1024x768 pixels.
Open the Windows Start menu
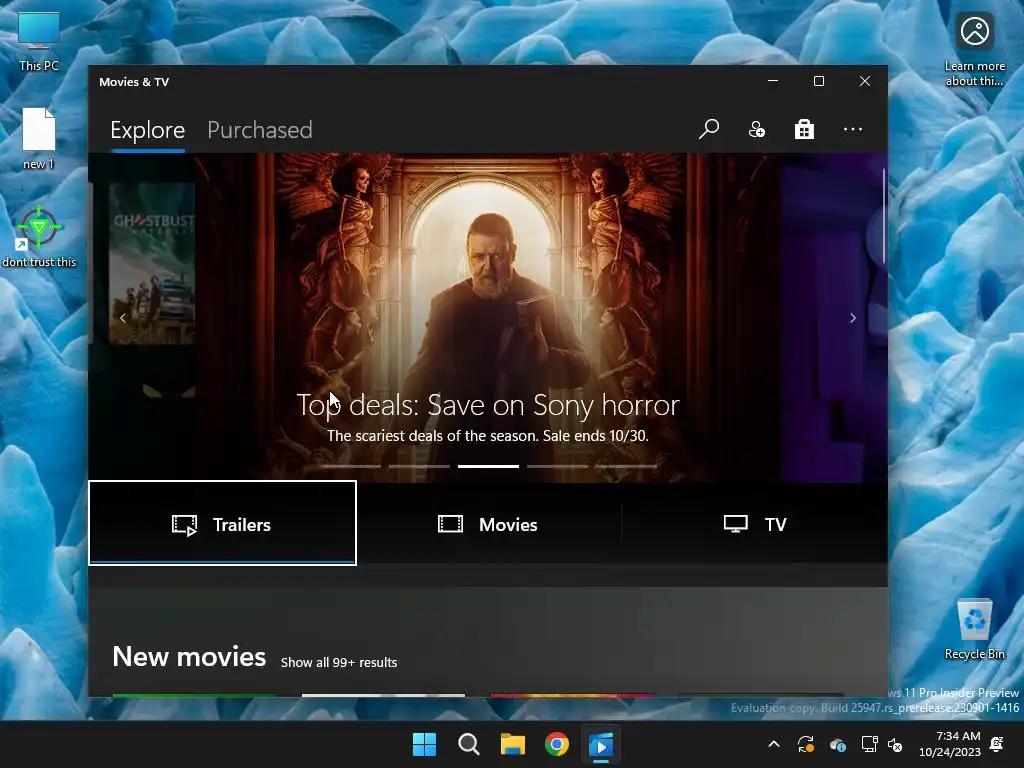[x=424, y=744]
